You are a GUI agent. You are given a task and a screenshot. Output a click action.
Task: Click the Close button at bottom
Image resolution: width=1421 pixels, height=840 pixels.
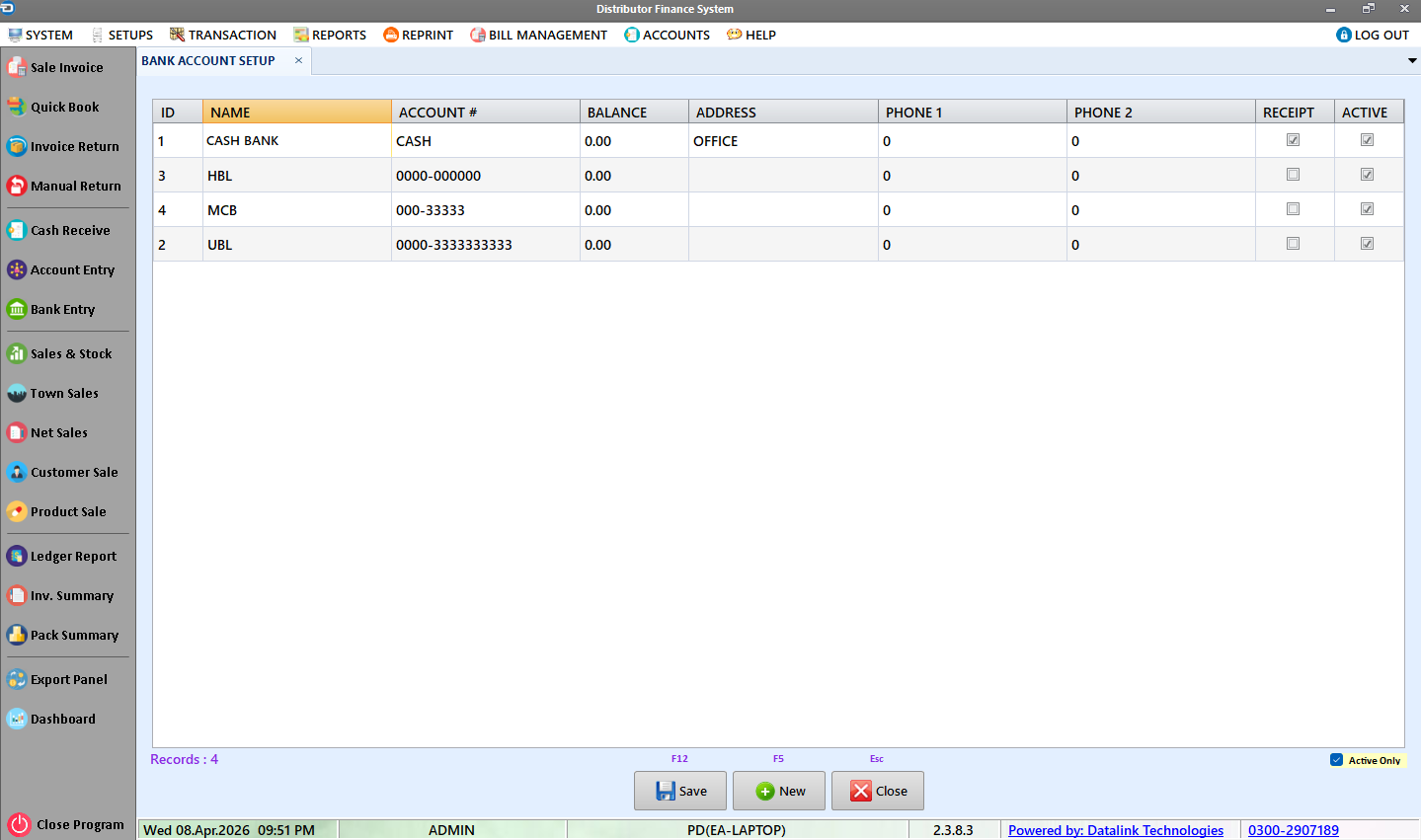pyautogui.click(x=878, y=791)
